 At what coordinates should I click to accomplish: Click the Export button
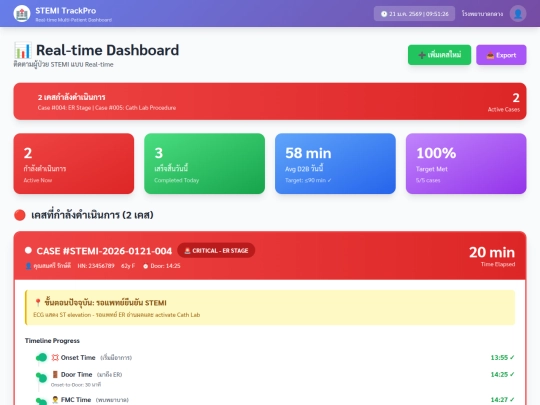click(501, 55)
